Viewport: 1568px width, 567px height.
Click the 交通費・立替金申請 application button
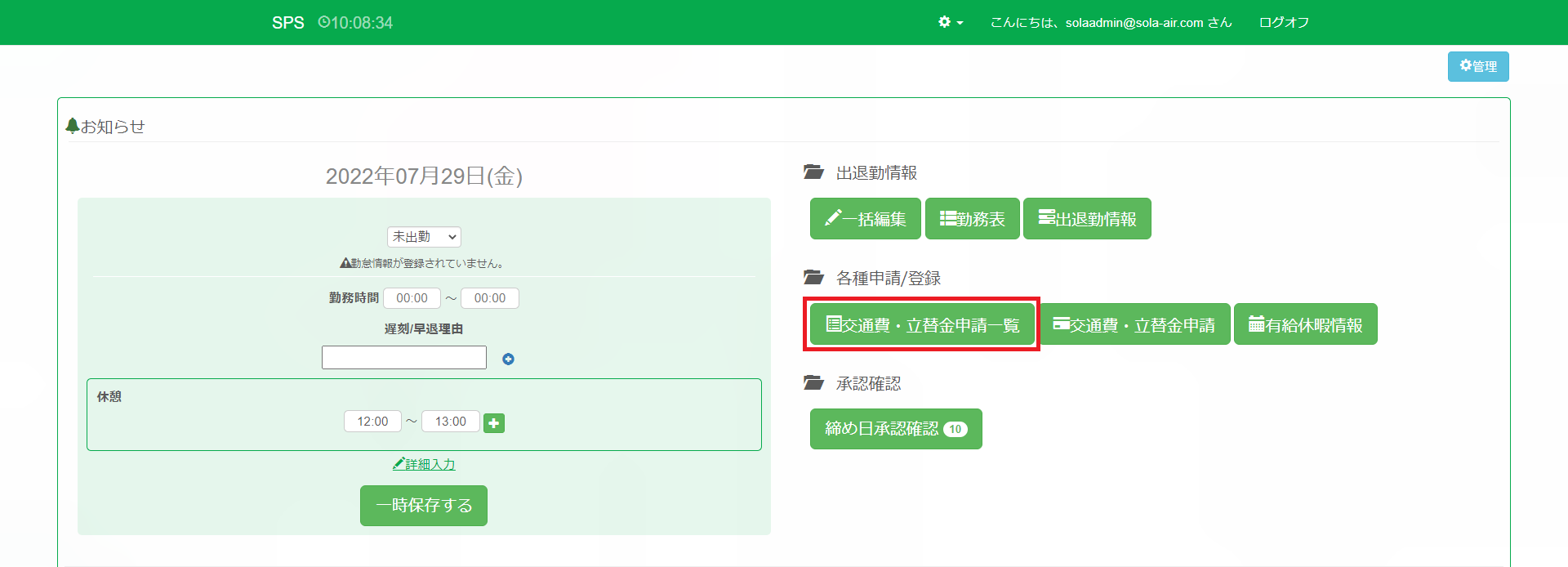pyautogui.click(x=1134, y=325)
